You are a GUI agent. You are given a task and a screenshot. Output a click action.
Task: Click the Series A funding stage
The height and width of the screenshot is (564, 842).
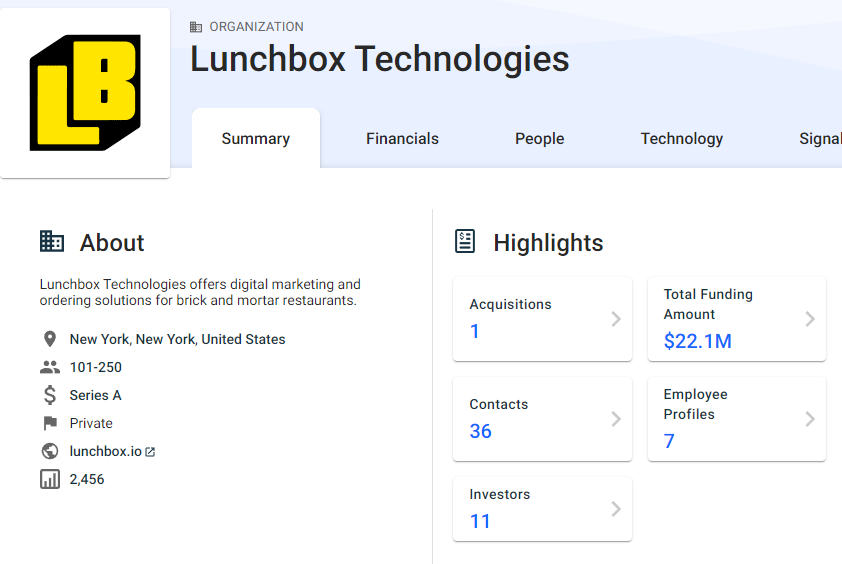pos(96,395)
